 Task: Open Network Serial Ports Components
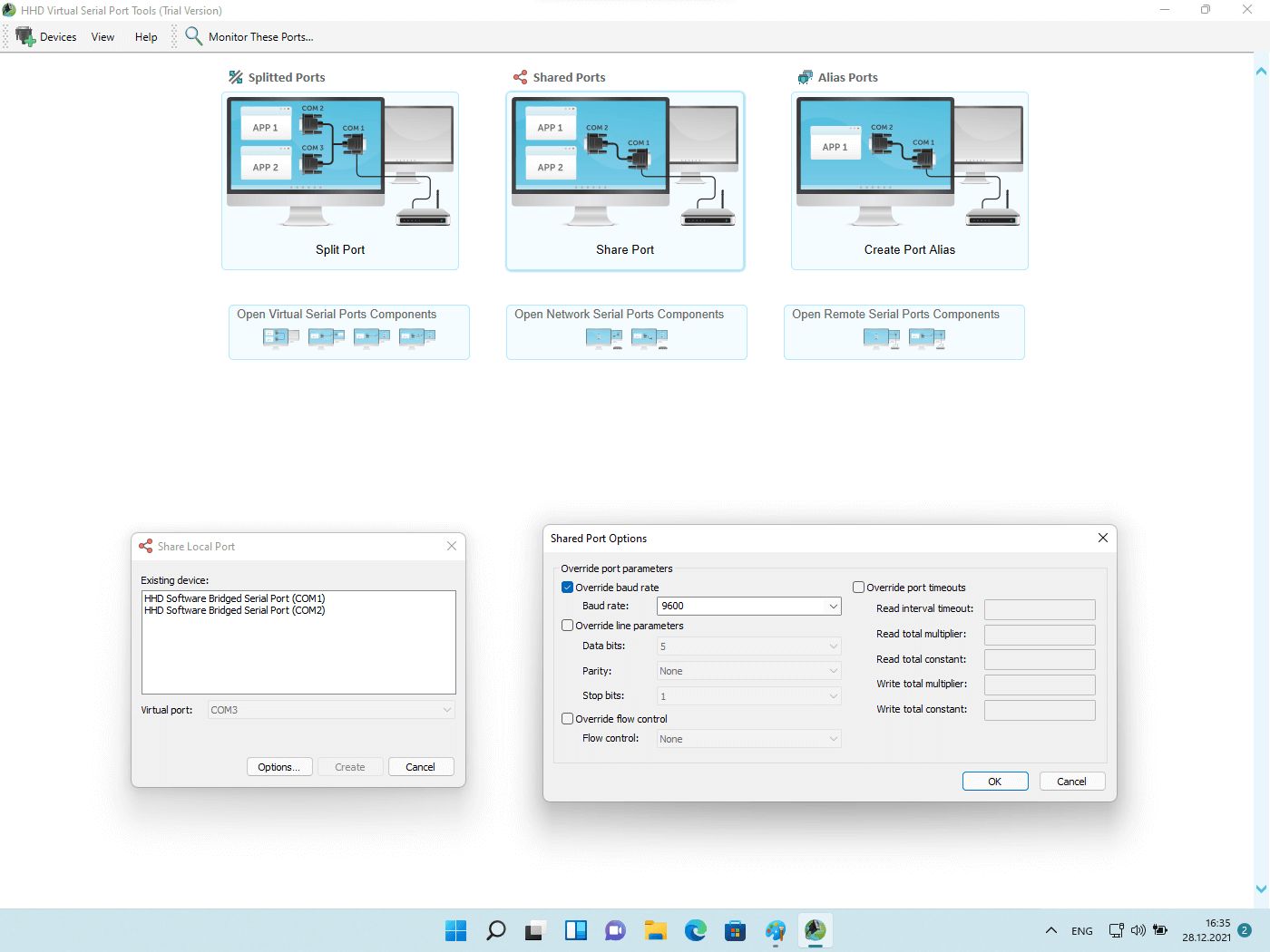coord(626,332)
